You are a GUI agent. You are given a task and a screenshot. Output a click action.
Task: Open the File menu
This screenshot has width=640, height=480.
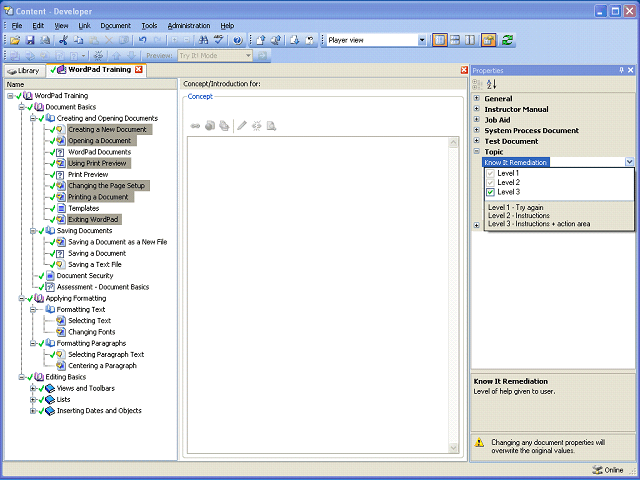17,26
